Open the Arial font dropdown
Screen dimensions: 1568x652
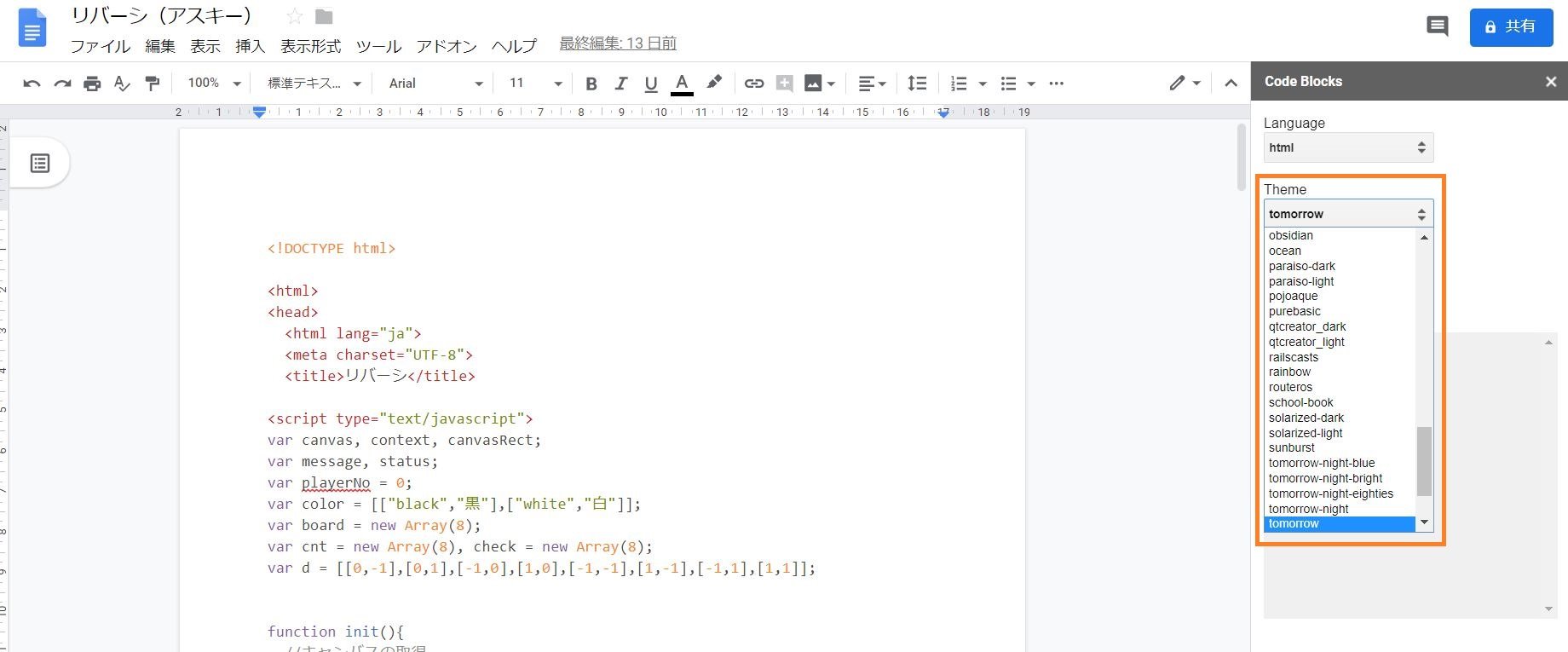(435, 84)
